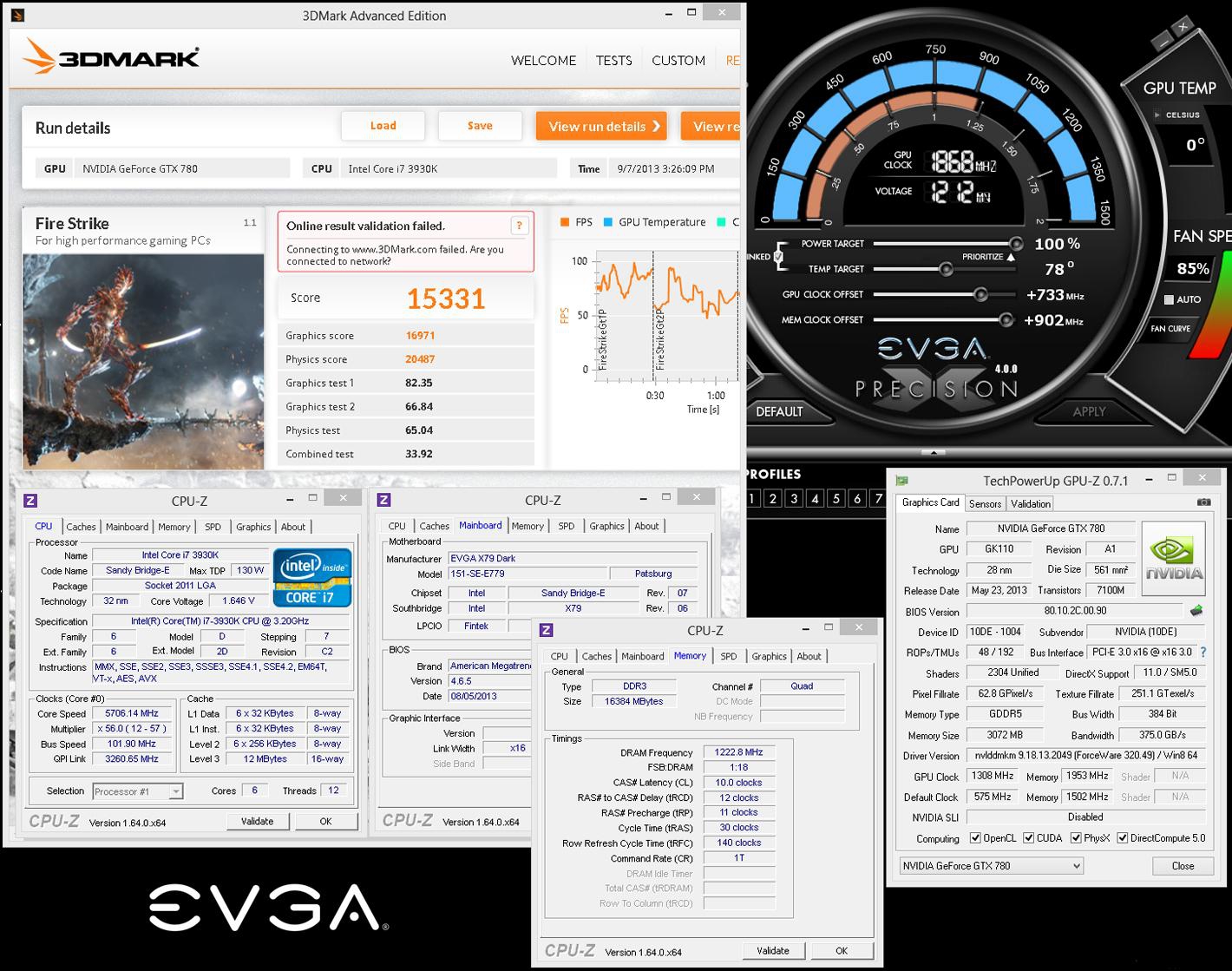The width and height of the screenshot is (1232, 971).
Task: Click the Intel Core i7 logo badge
Action: point(312,577)
